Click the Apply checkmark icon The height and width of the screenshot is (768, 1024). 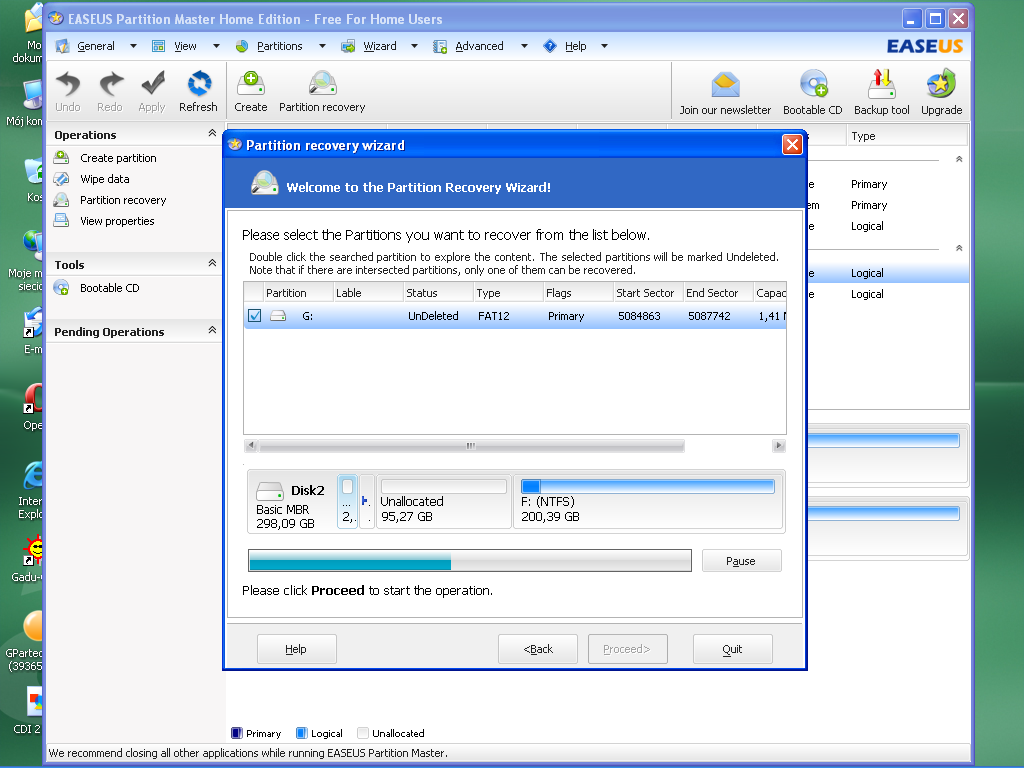click(152, 85)
